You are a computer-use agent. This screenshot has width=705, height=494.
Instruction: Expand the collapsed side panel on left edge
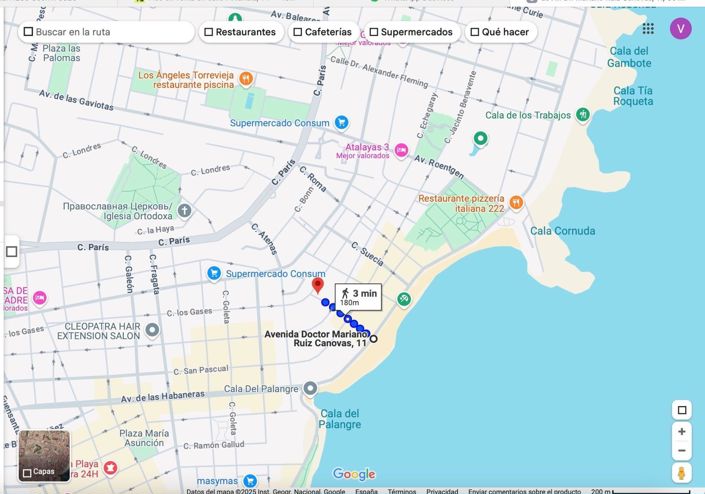click(x=11, y=251)
